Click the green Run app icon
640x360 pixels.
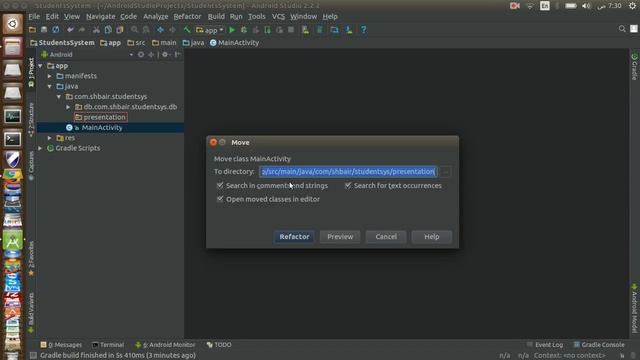[x=232, y=30]
